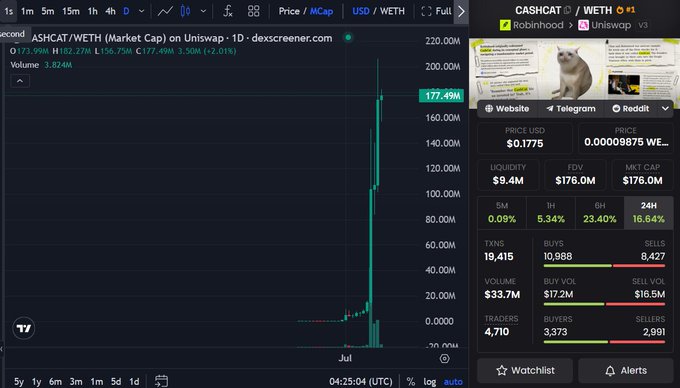Select the 1H change tab

click(x=551, y=213)
